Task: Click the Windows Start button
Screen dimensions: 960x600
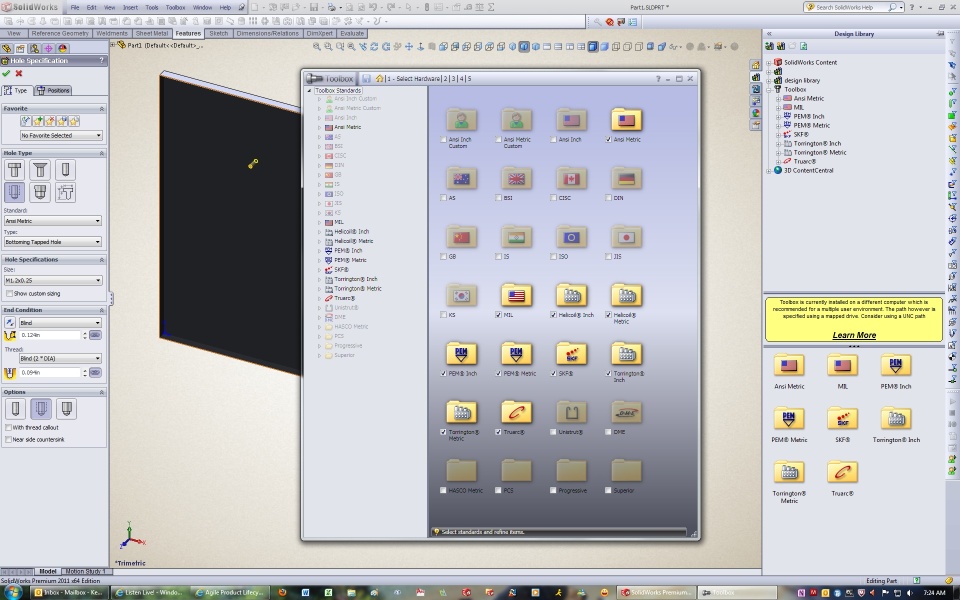Action: tap(13, 592)
